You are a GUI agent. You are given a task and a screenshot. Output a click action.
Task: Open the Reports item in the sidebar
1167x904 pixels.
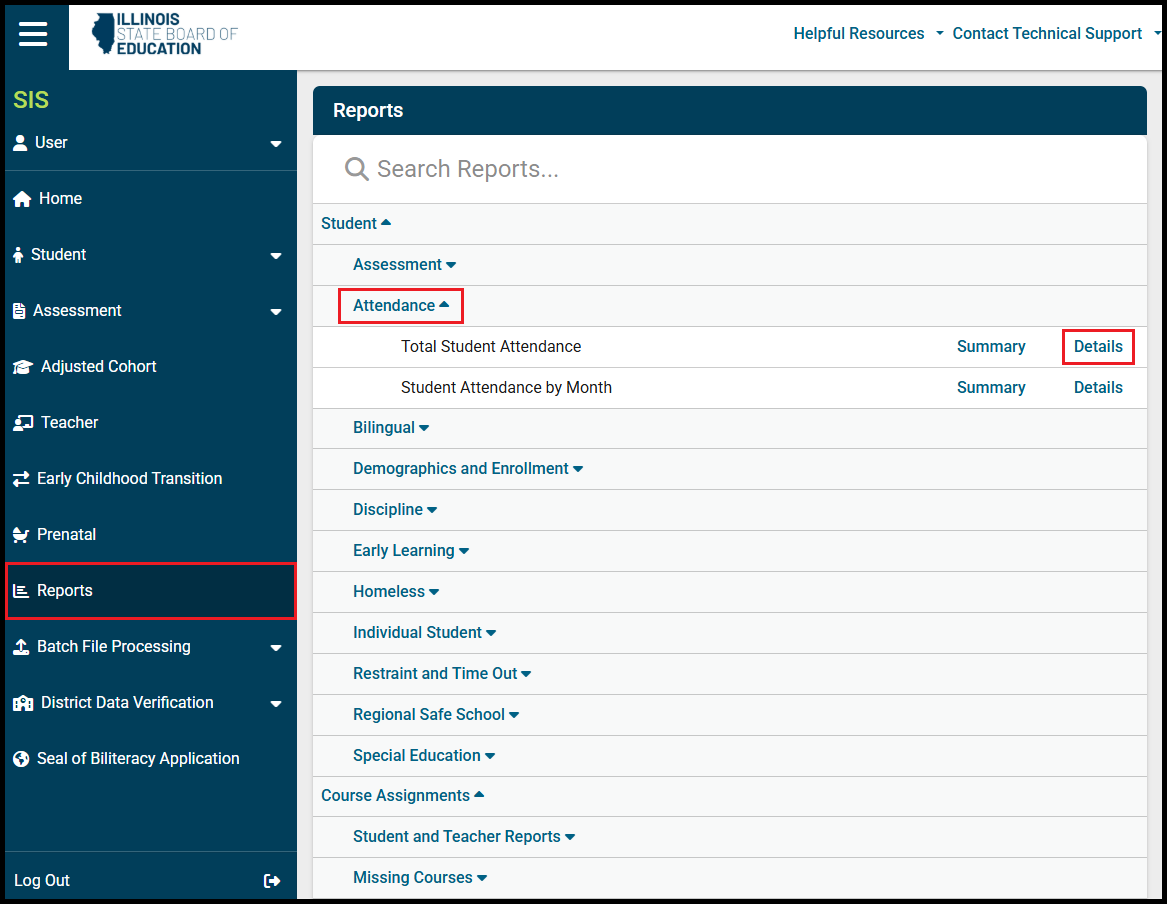coord(65,591)
